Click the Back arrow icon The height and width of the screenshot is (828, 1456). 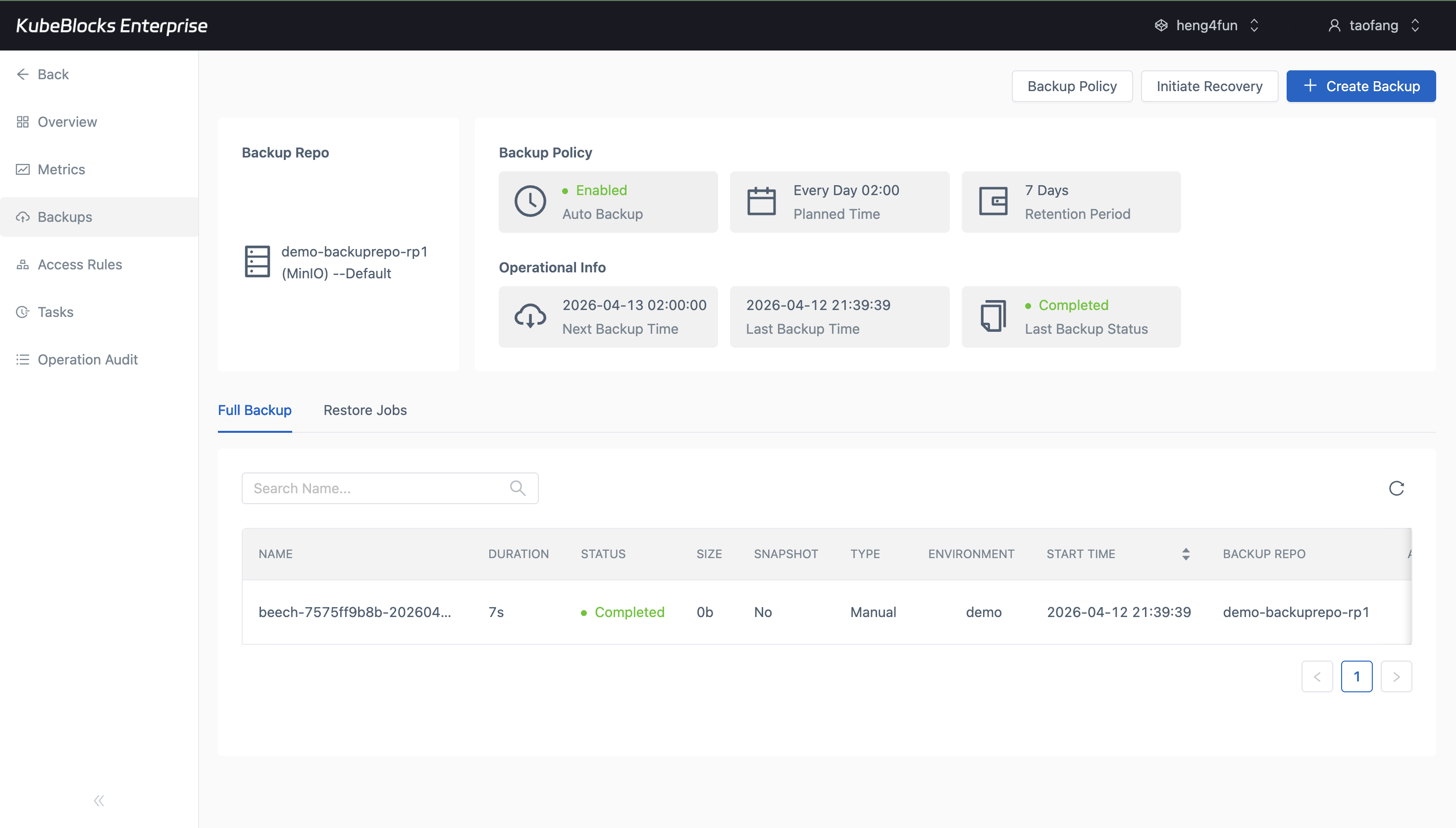coord(23,74)
